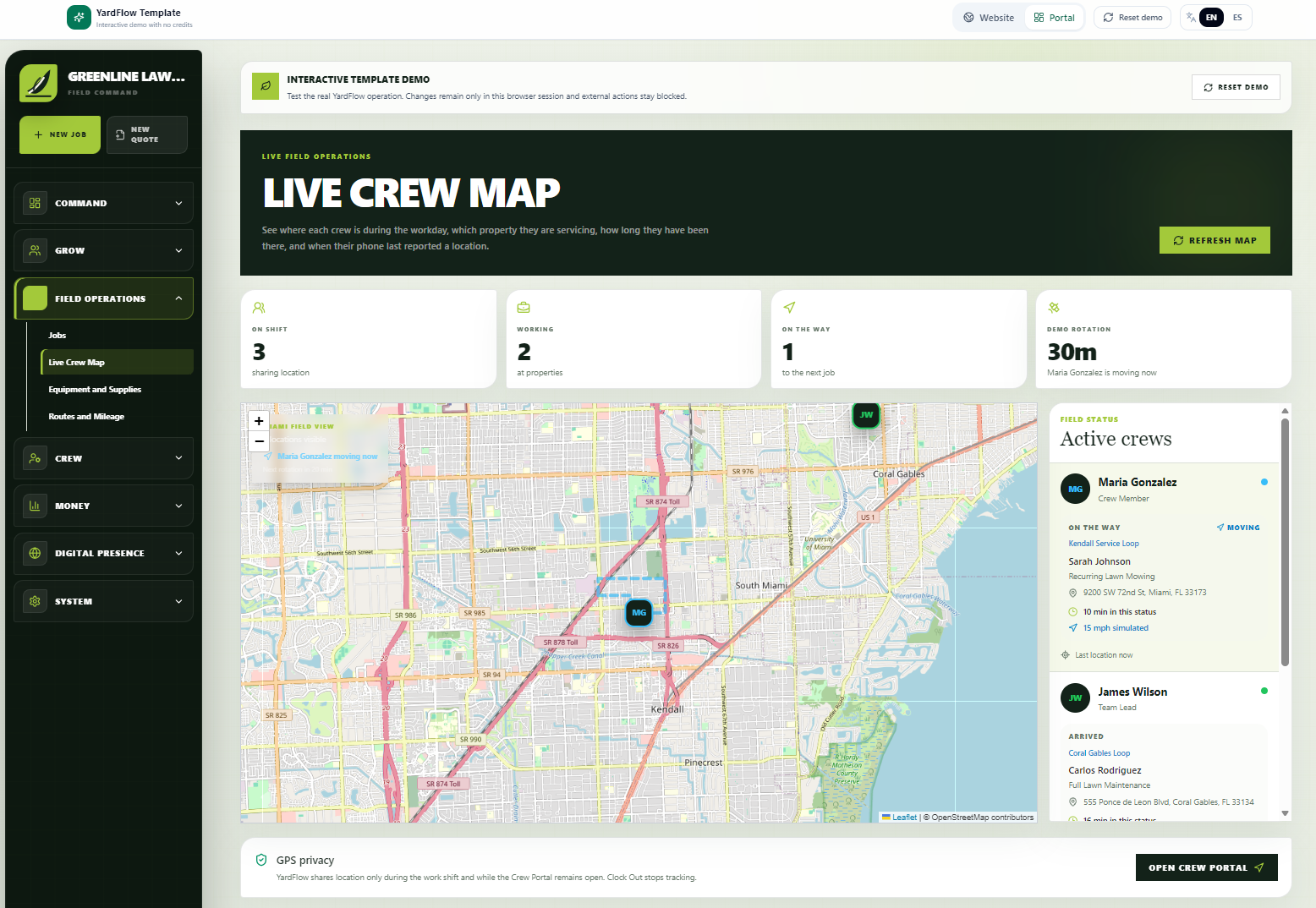Image resolution: width=1316 pixels, height=908 pixels.
Task: Click the On Shift people icon
Action: pyautogui.click(x=259, y=308)
